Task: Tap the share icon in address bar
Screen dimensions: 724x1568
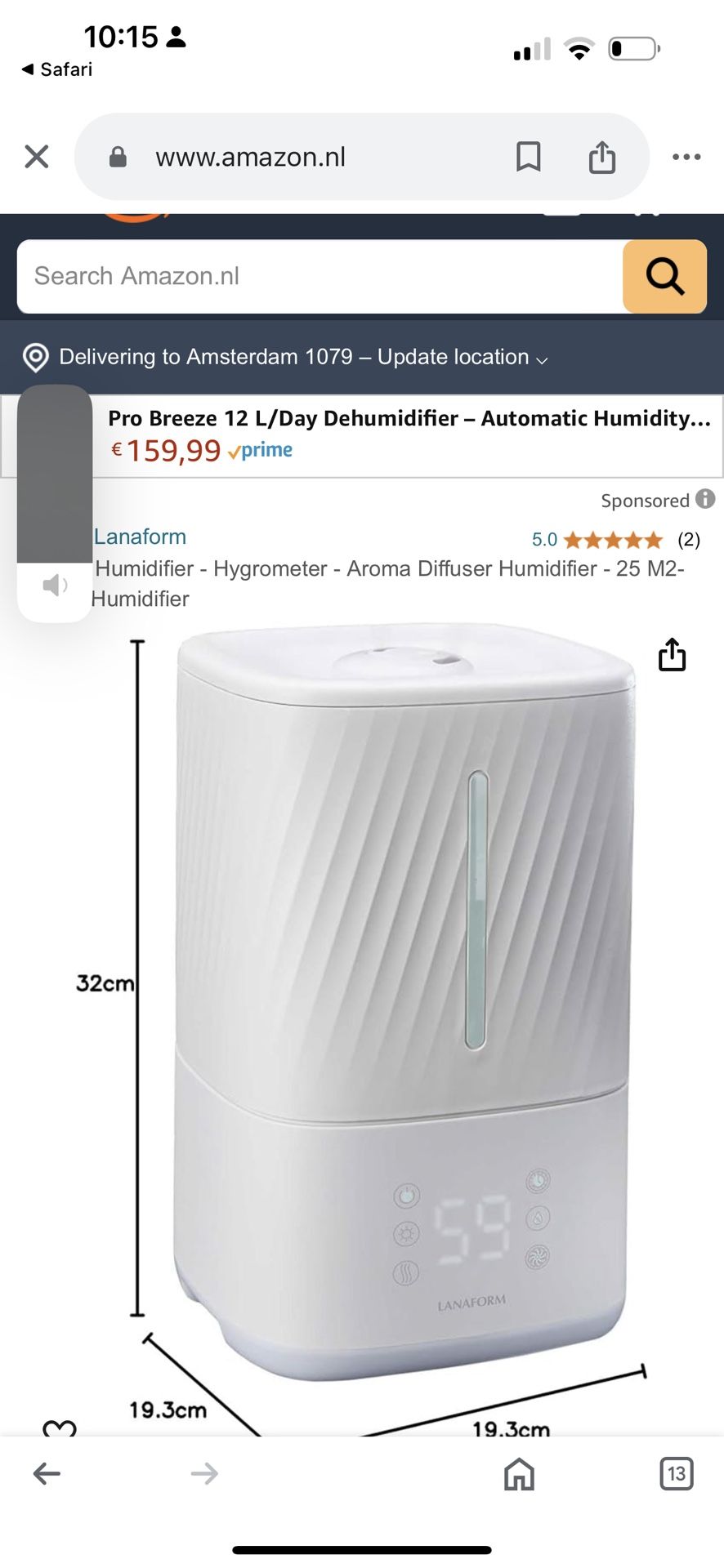Action: (602, 157)
